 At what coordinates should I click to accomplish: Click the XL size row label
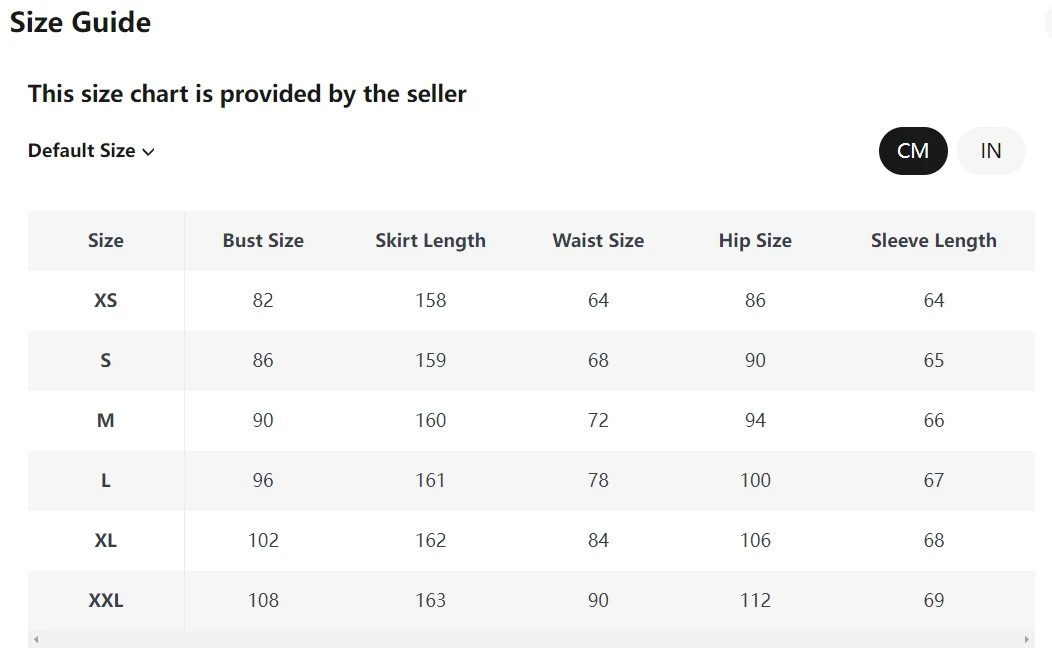pos(105,541)
